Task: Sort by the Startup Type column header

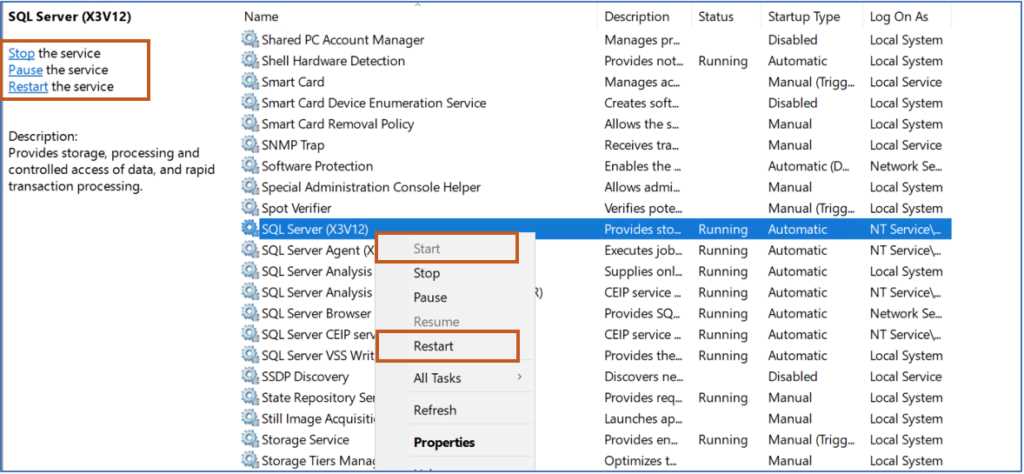Action: (804, 16)
